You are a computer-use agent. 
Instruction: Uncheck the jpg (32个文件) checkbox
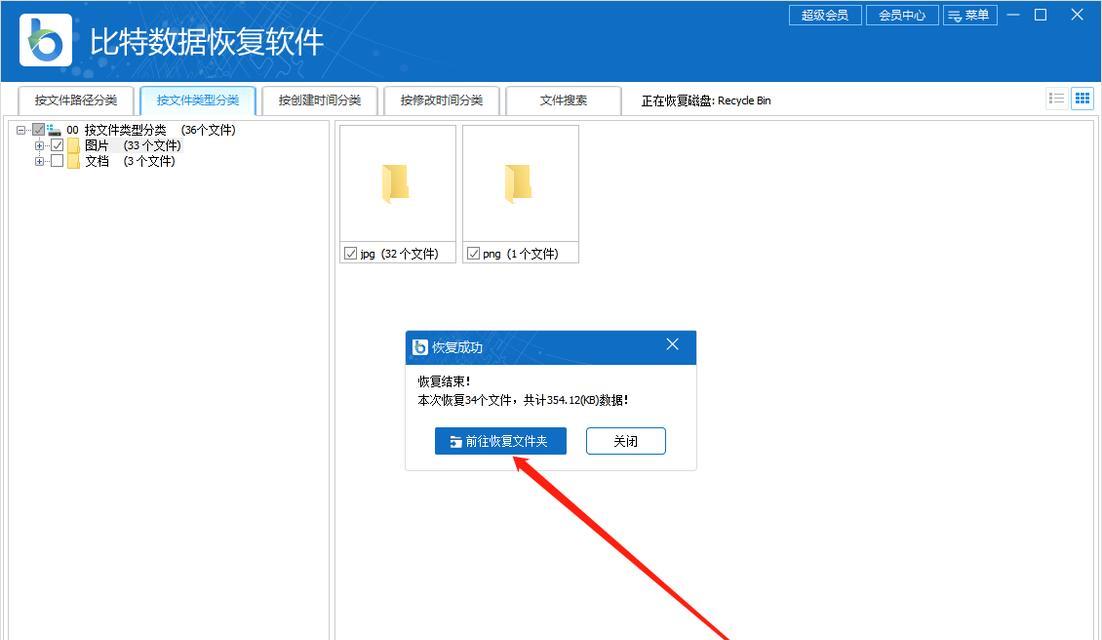[351, 254]
